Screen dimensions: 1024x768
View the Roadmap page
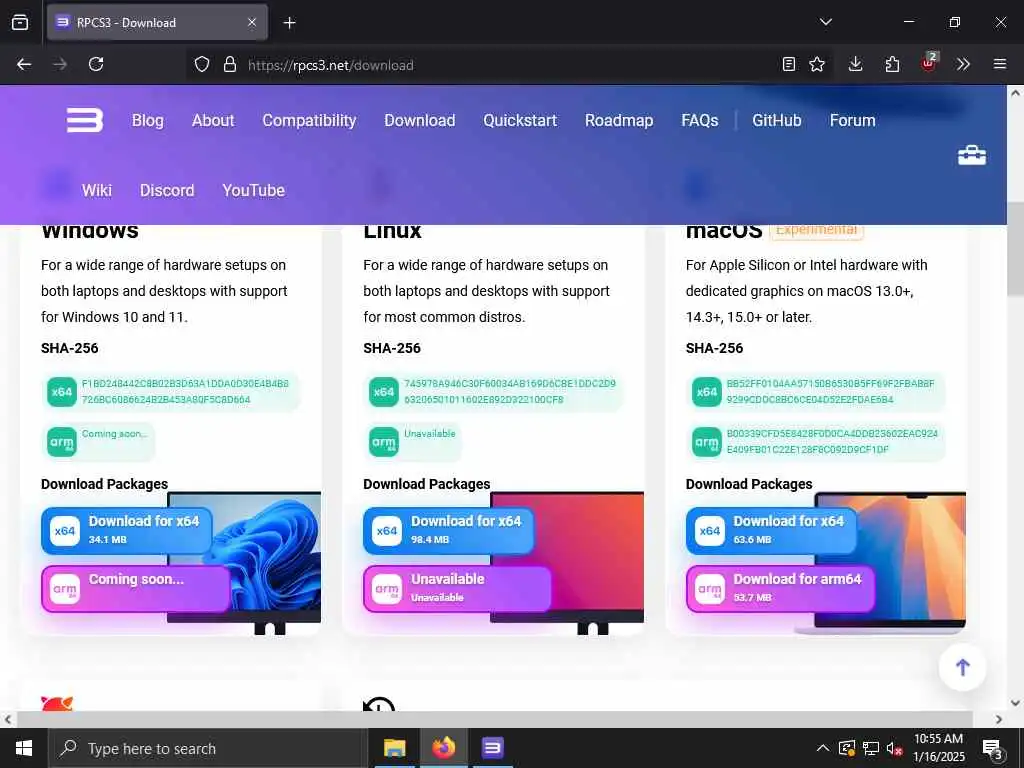coord(619,120)
